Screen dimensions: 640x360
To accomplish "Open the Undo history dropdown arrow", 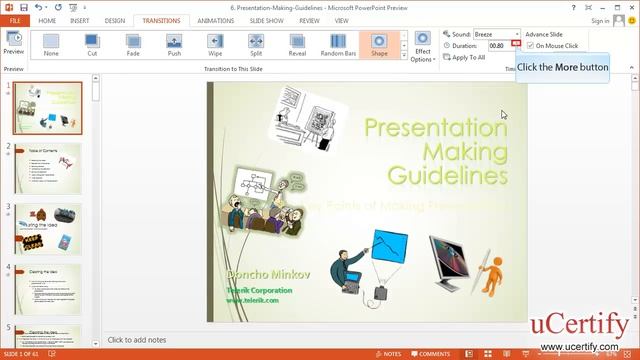I will (45, 8).
